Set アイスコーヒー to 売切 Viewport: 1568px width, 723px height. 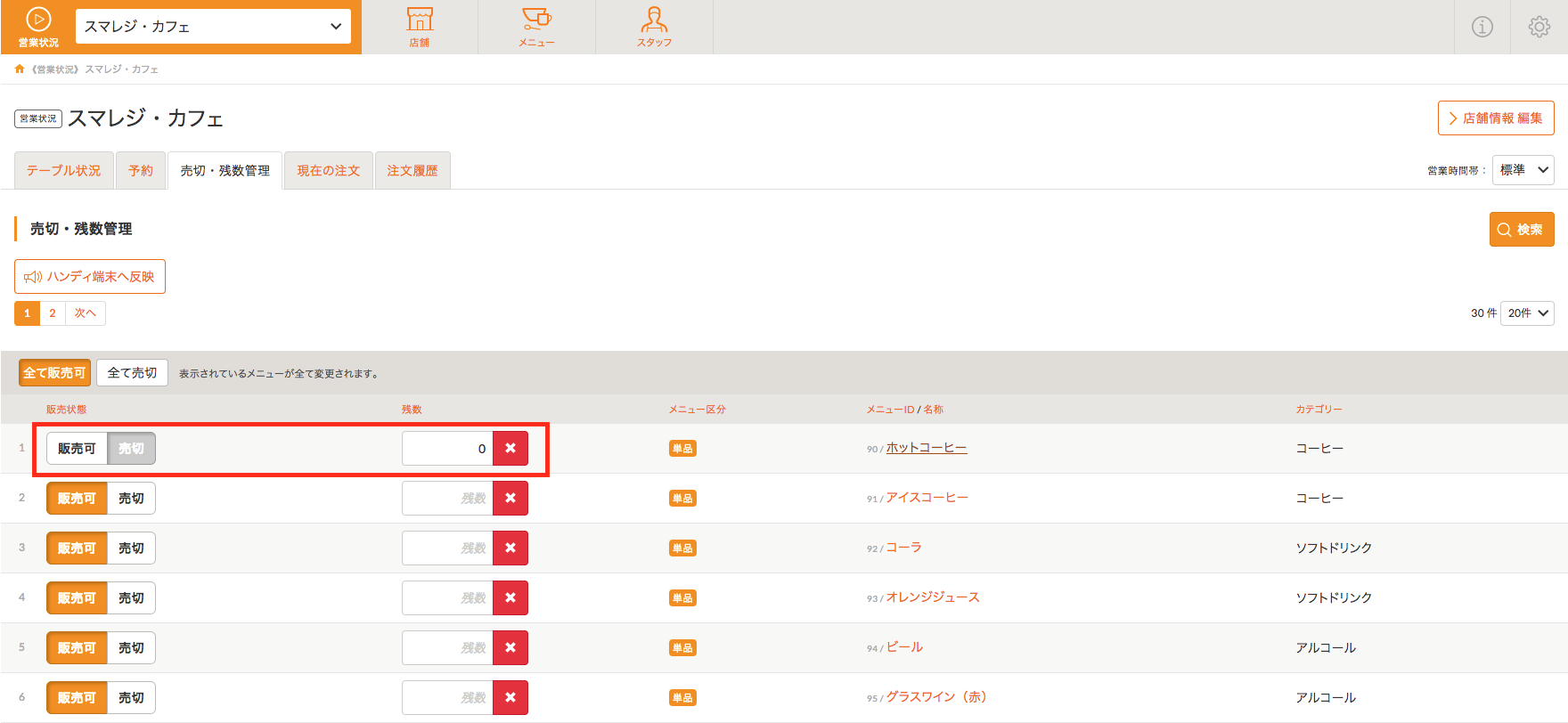point(131,498)
